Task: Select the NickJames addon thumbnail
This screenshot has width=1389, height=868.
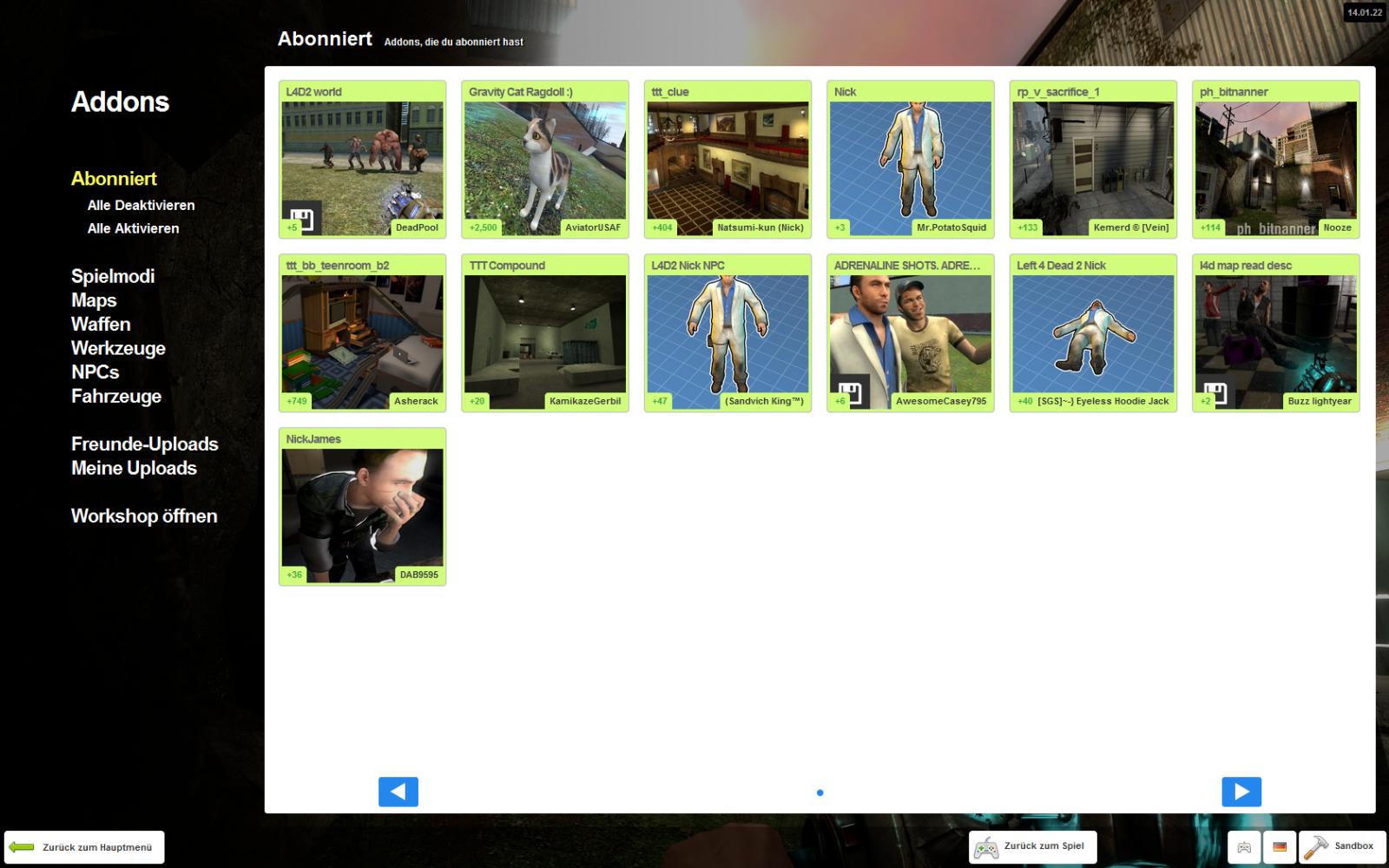Action: (362, 508)
